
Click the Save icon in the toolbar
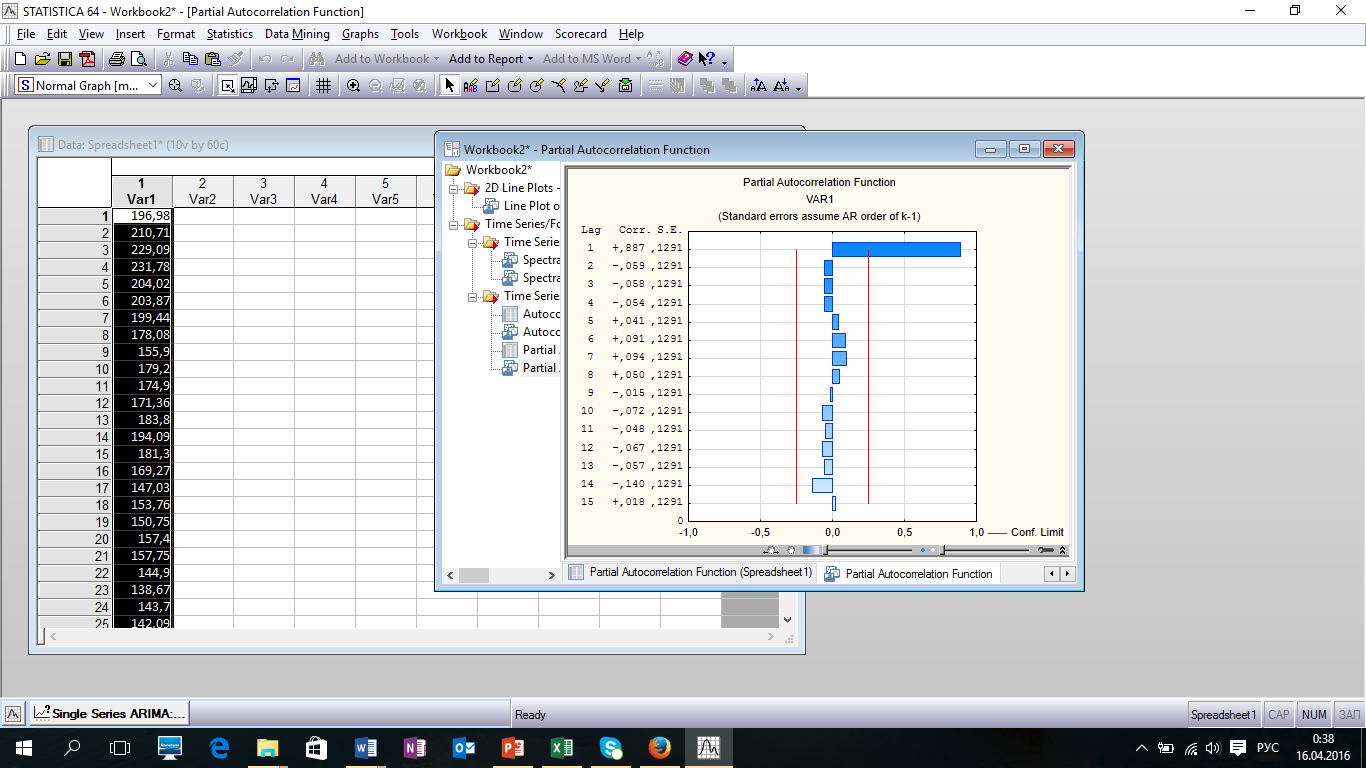tap(65, 59)
